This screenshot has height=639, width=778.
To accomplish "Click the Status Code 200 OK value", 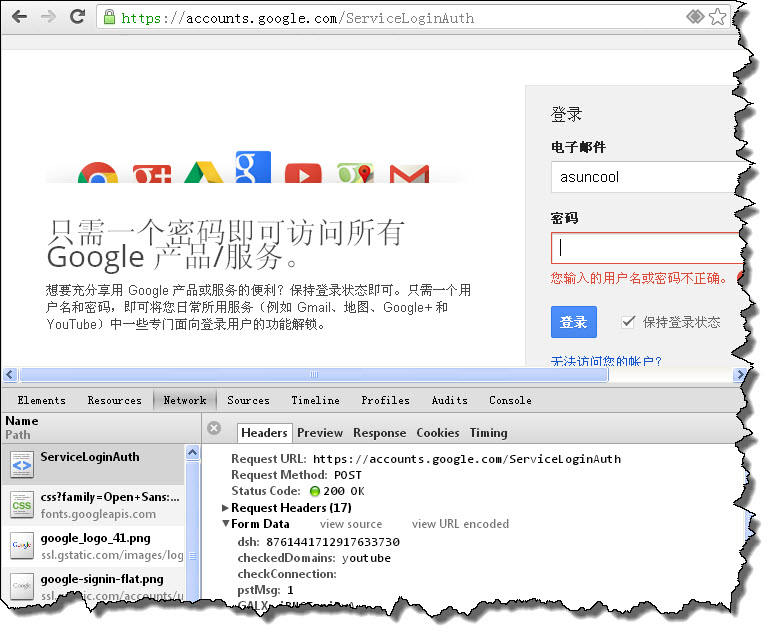I will (x=343, y=491).
